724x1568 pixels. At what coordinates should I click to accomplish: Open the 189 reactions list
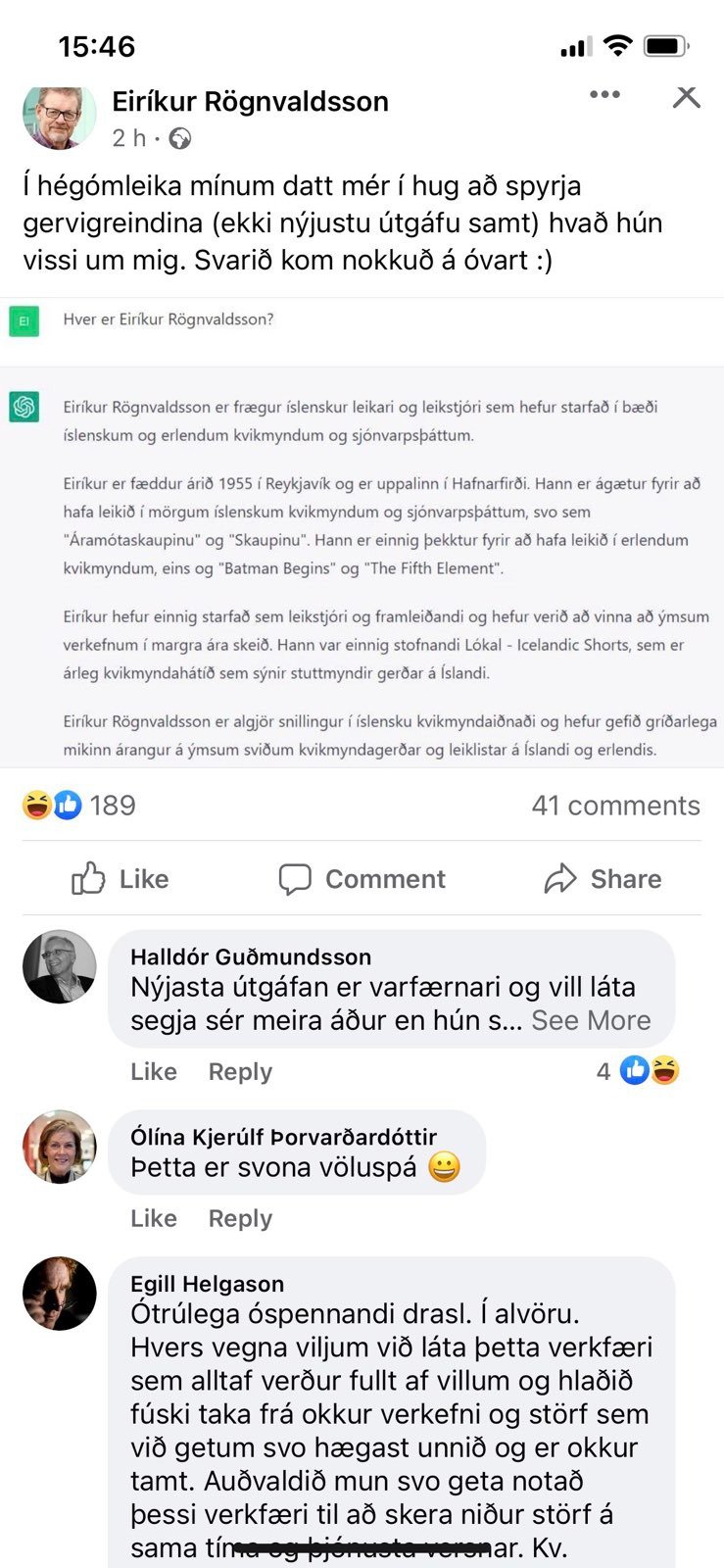point(79,806)
